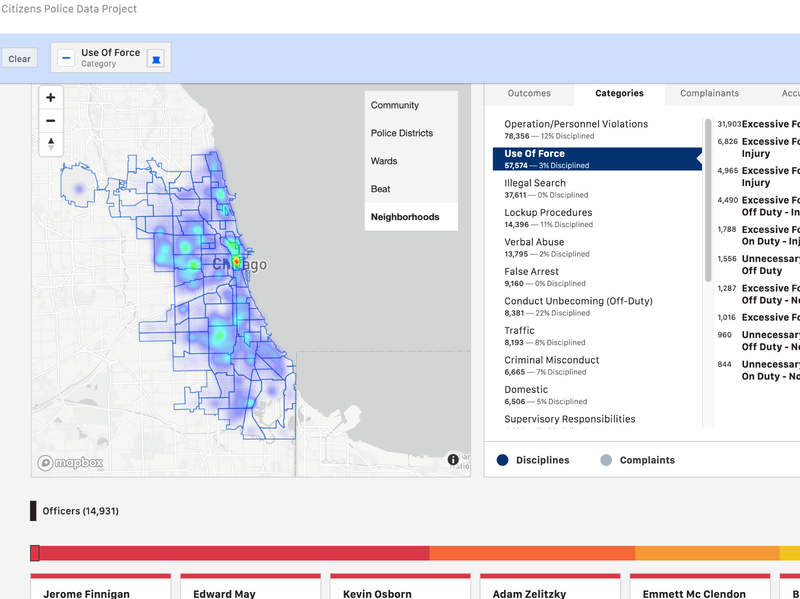
Task: Switch map boundaries to Wards
Action: click(384, 161)
